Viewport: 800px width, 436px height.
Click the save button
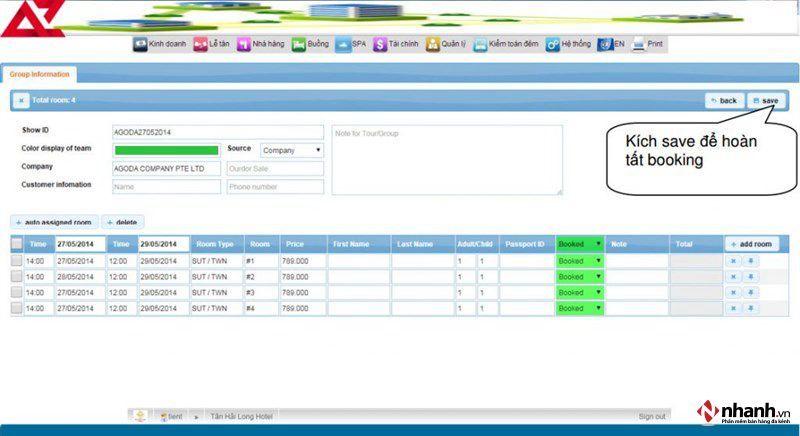(x=766, y=100)
